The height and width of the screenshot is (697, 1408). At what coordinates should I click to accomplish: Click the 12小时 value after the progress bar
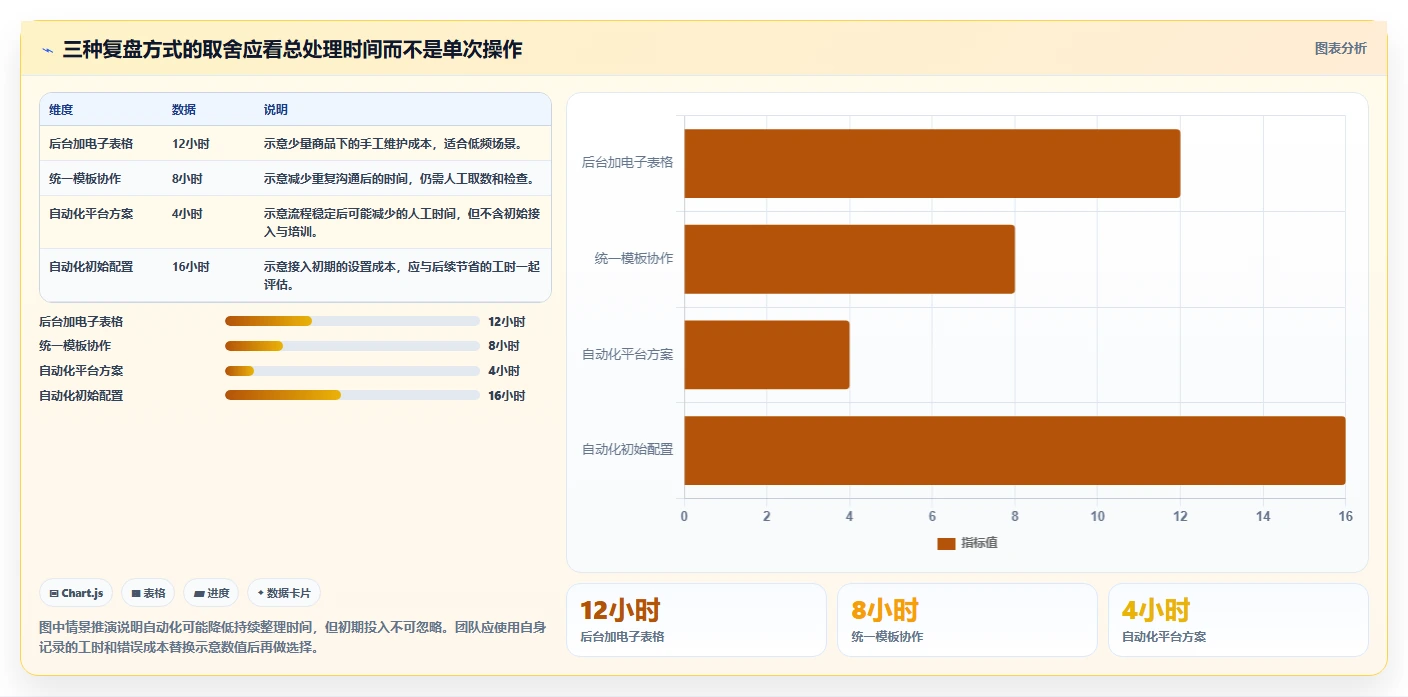[506, 322]
